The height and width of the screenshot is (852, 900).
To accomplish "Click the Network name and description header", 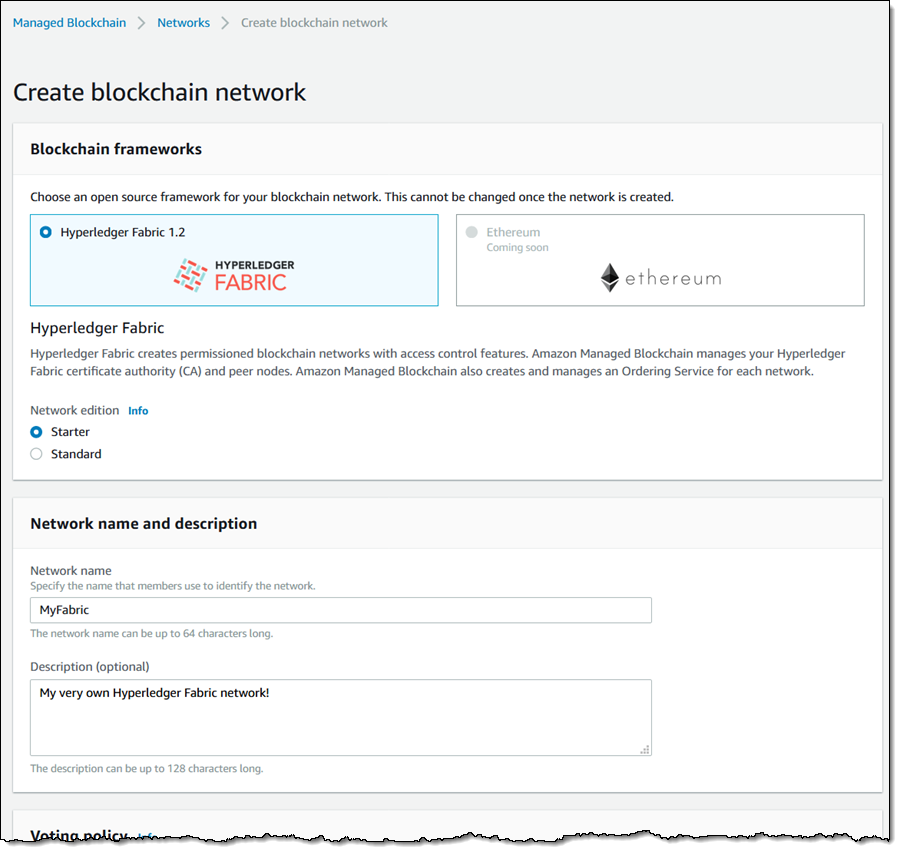I will click(143, 523).
